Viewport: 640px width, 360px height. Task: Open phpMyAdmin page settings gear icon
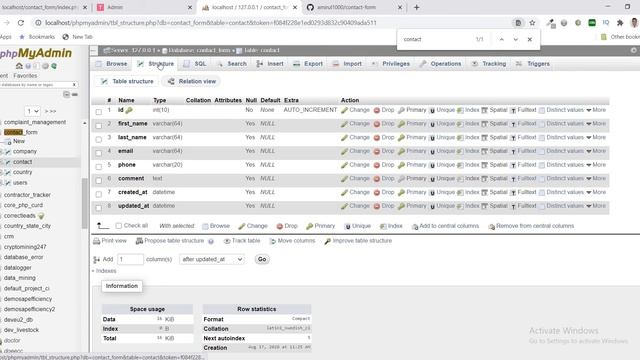pos(633,50)
